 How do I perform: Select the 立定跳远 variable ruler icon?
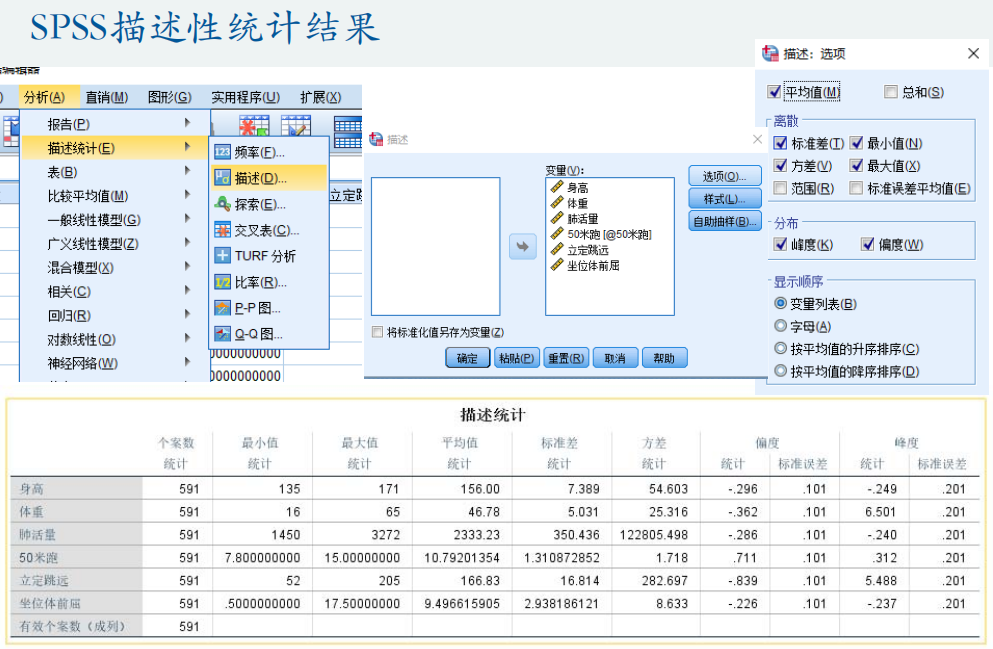pos(557,249)
